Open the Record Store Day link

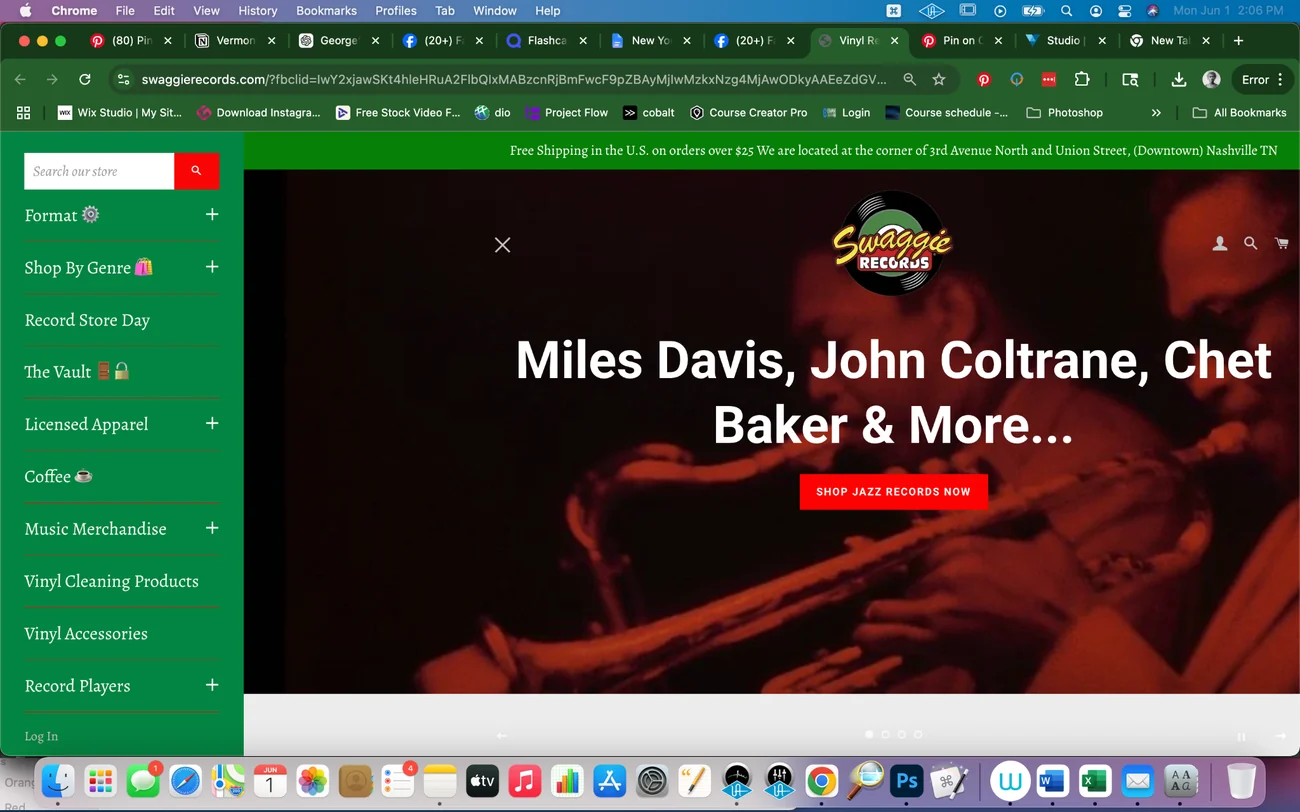point(87,320)
